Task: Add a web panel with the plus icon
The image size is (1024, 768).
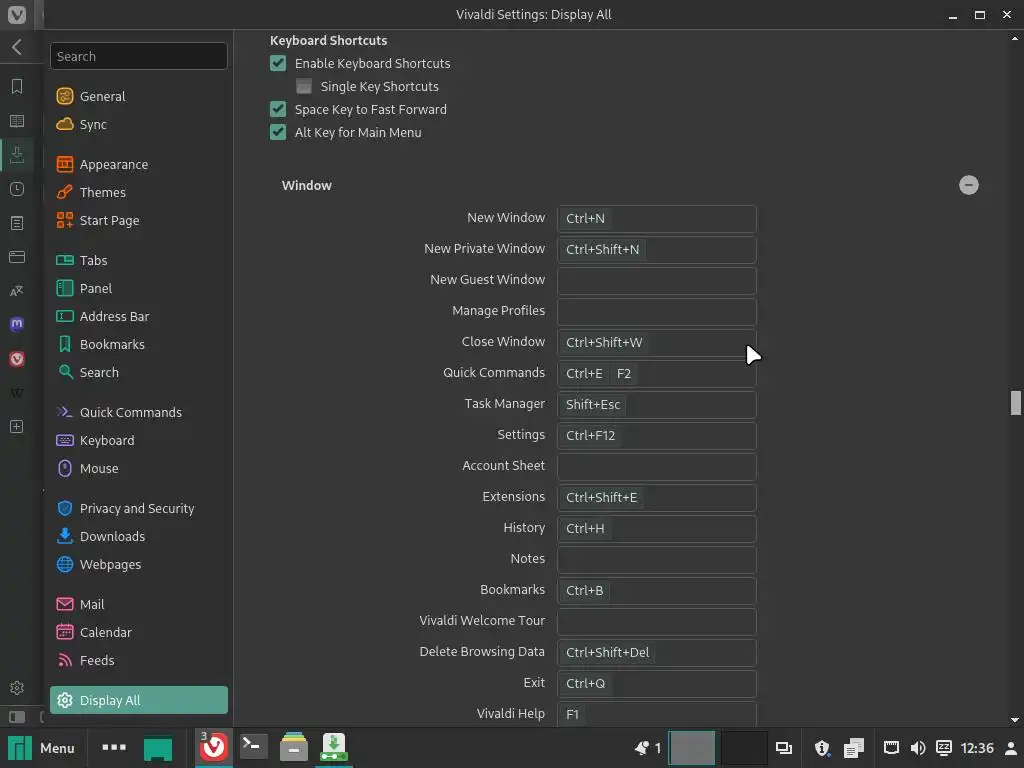Action: (17, 426)
